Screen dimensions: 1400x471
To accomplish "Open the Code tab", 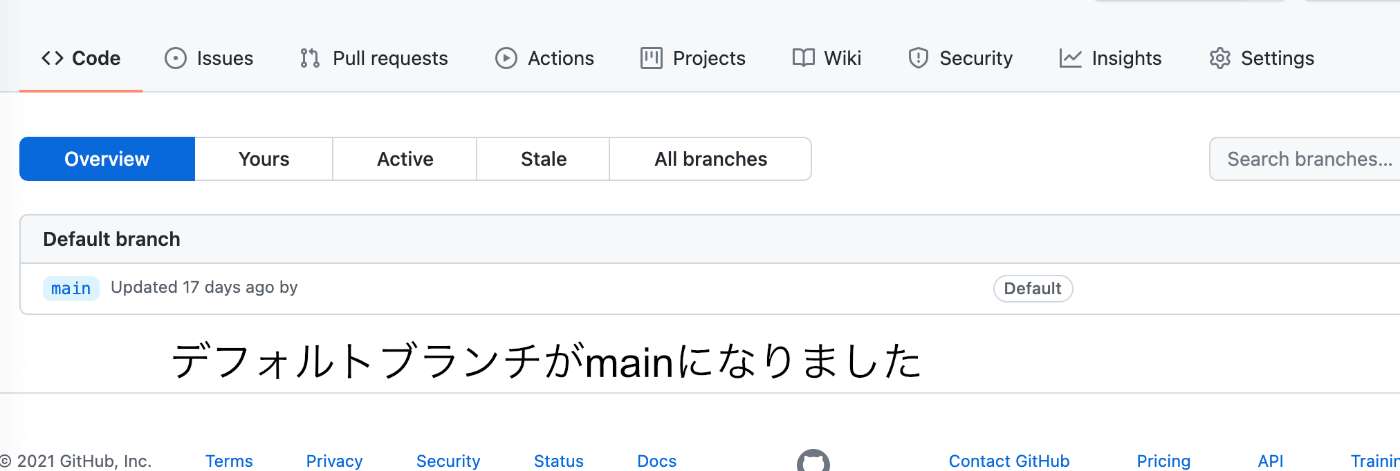I will pos(81,58).
